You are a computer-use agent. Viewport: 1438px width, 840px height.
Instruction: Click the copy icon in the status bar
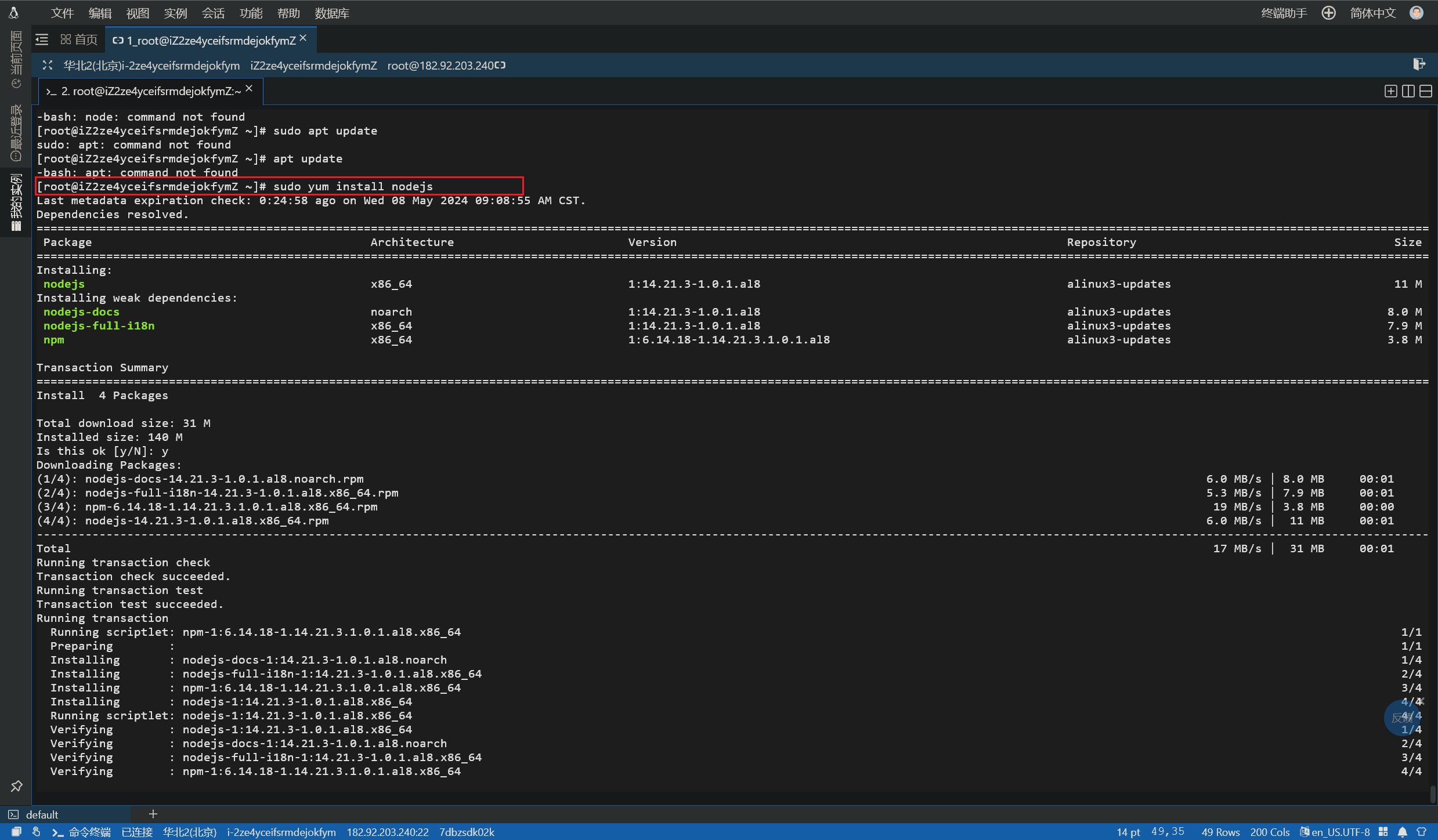(x=16, y=832)
